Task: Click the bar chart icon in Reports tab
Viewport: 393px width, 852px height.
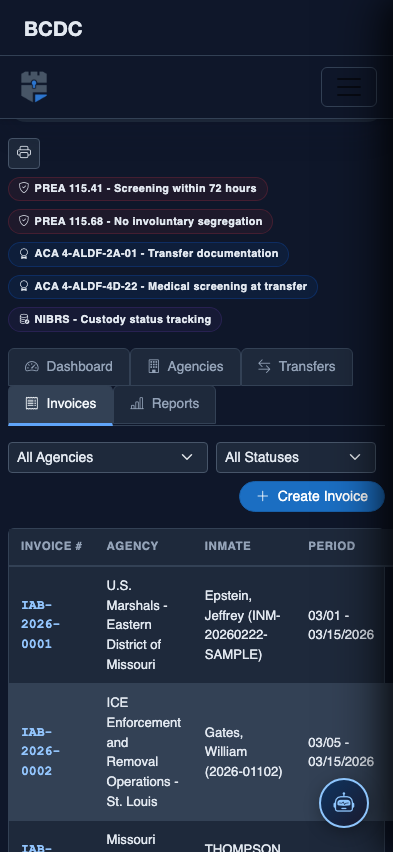Action: click(137, 403)
